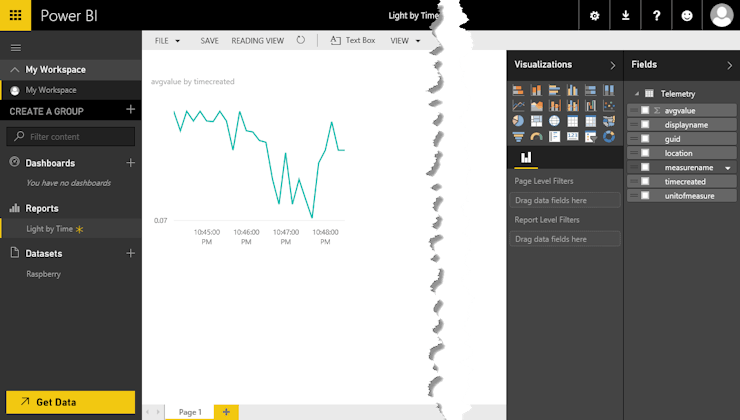Insert a Text Box

click(x=353, y=41)
